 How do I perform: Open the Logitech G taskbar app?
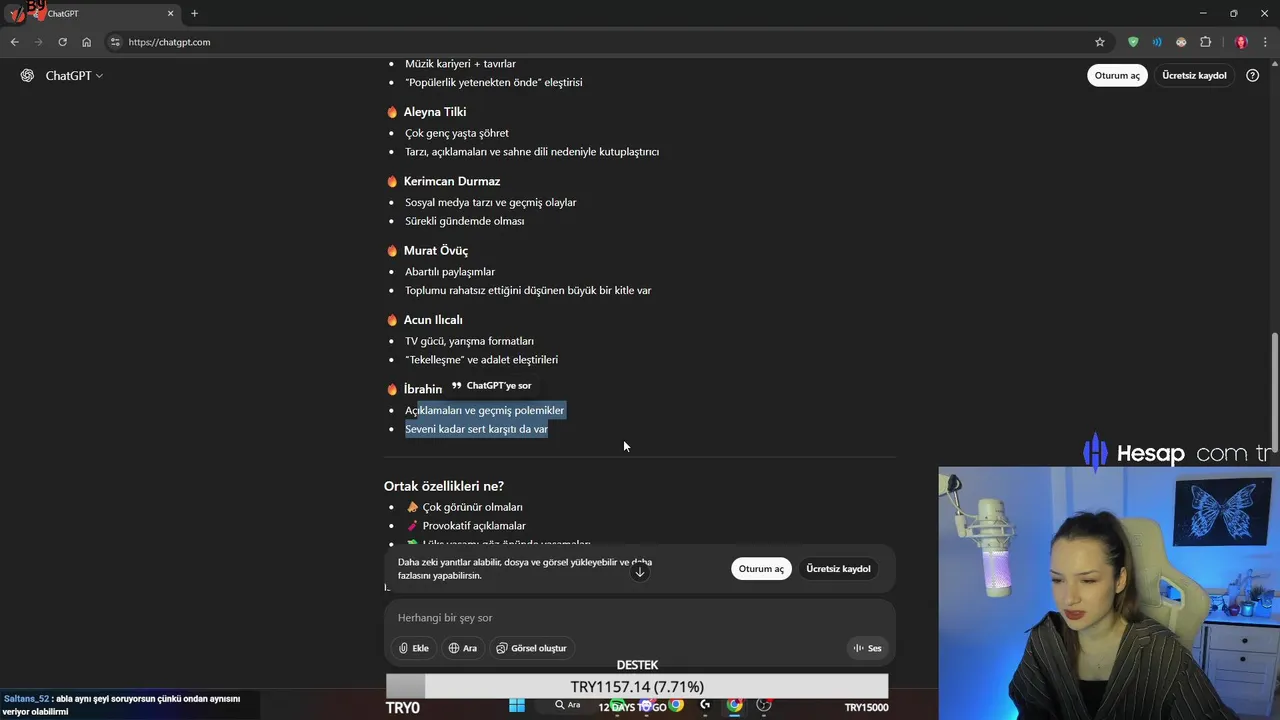pyautogui.click(x=705, y=706)
